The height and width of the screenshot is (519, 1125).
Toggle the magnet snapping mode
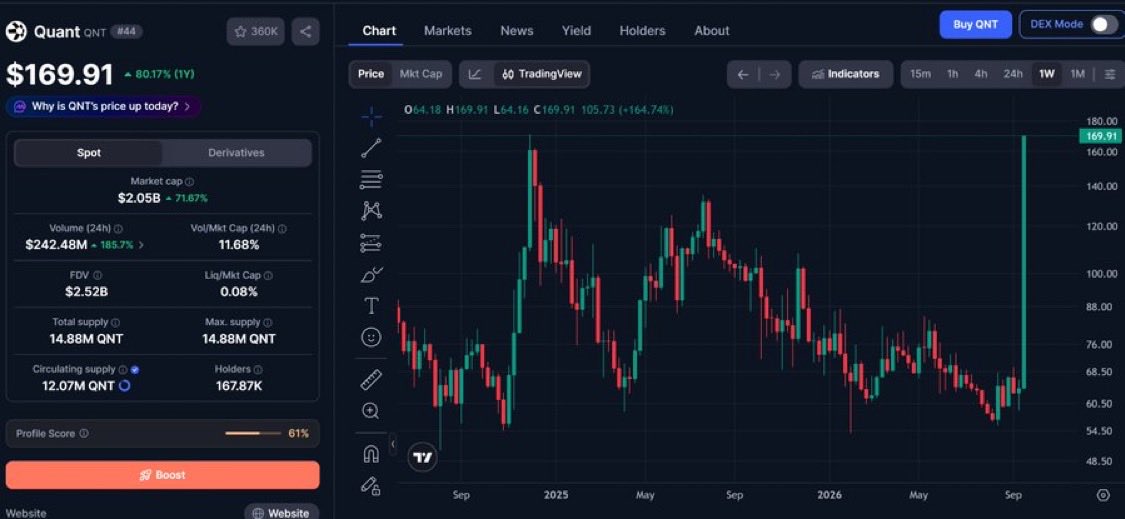(371, 454)
